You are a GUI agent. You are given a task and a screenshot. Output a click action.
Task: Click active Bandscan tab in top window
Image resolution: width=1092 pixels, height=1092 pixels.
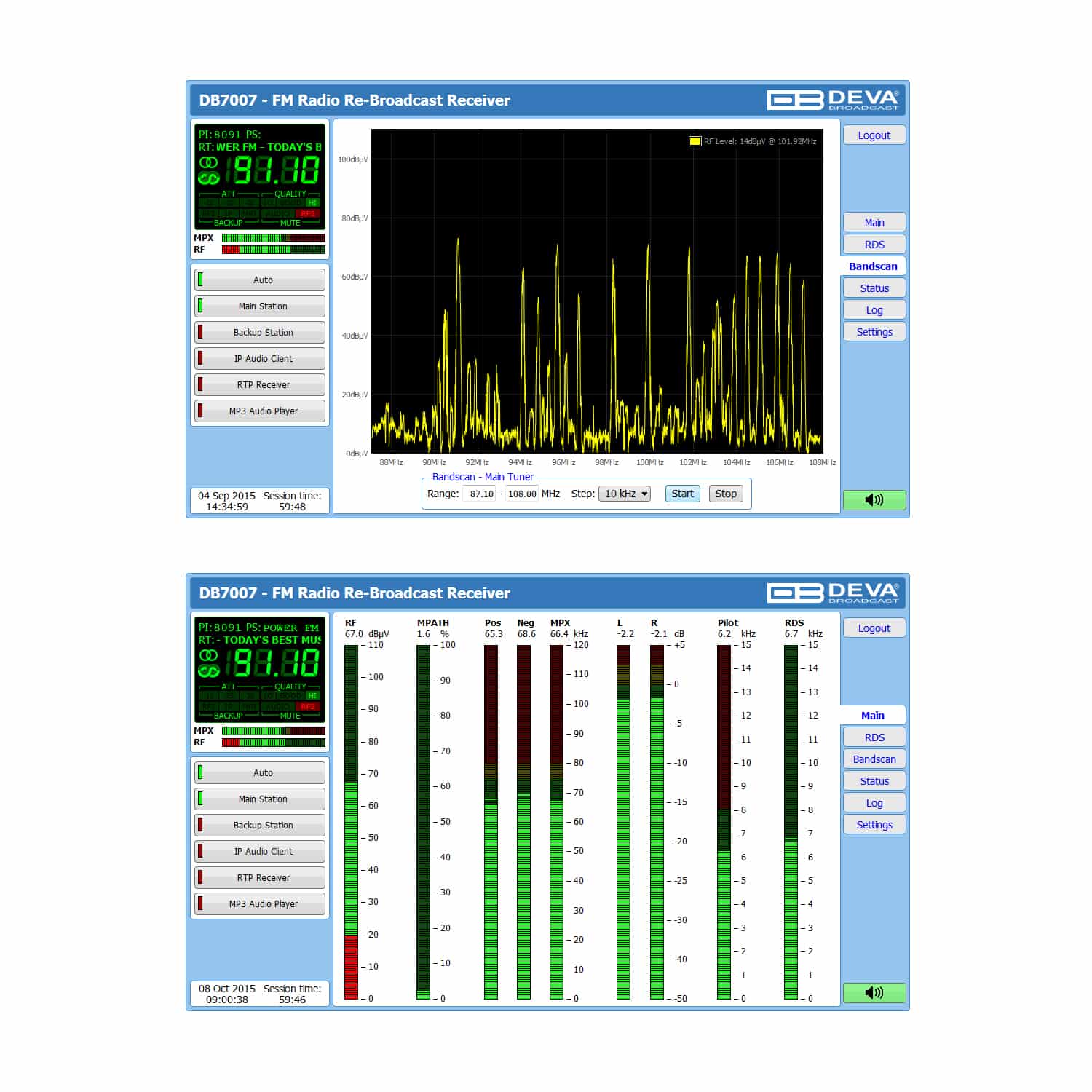click(873, 266)
